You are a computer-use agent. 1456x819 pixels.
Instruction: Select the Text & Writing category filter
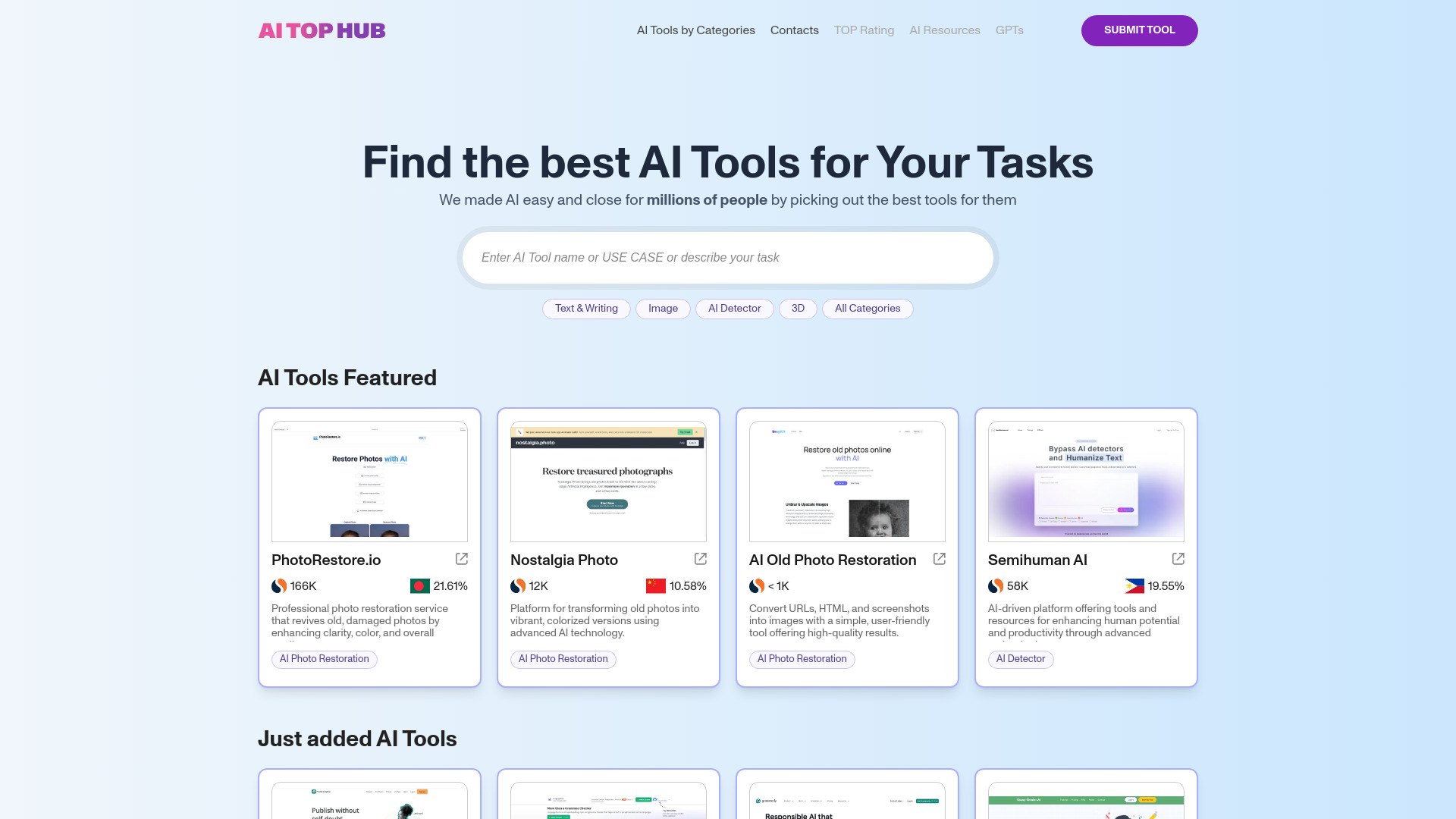coord(586,308)
